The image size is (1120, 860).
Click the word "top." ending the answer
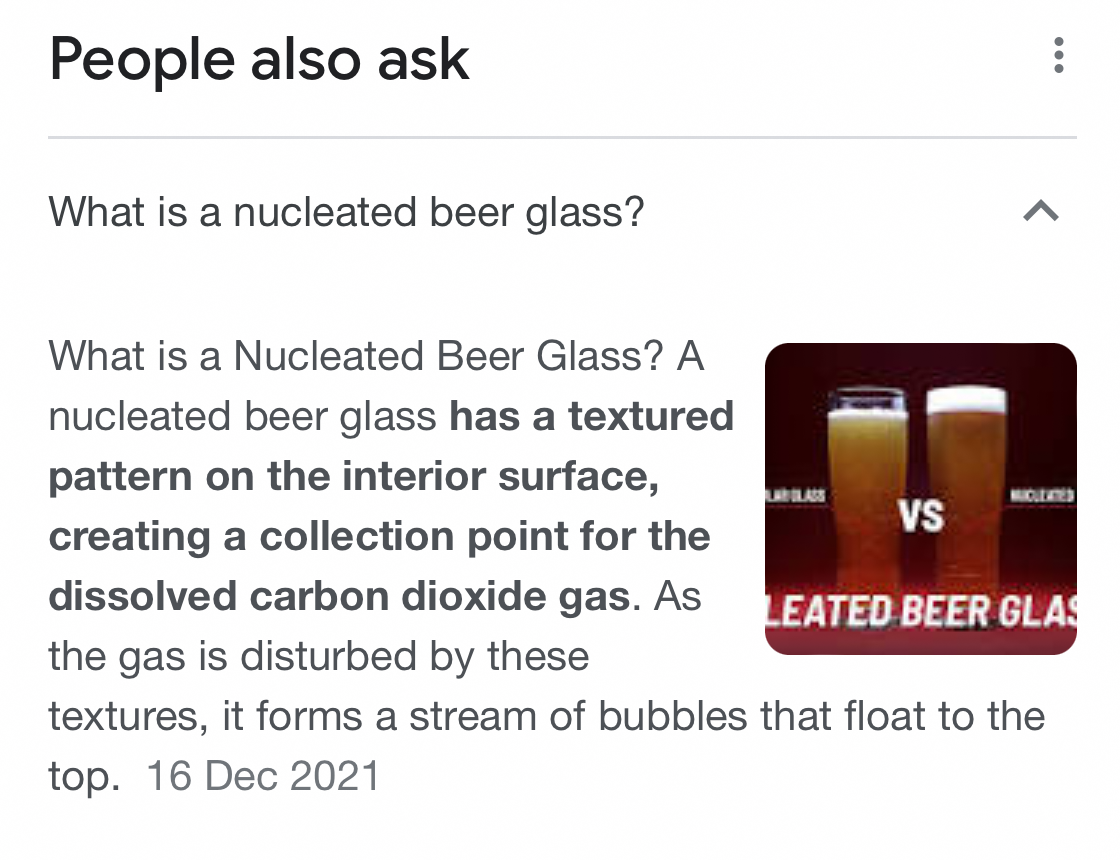(84, 776)
